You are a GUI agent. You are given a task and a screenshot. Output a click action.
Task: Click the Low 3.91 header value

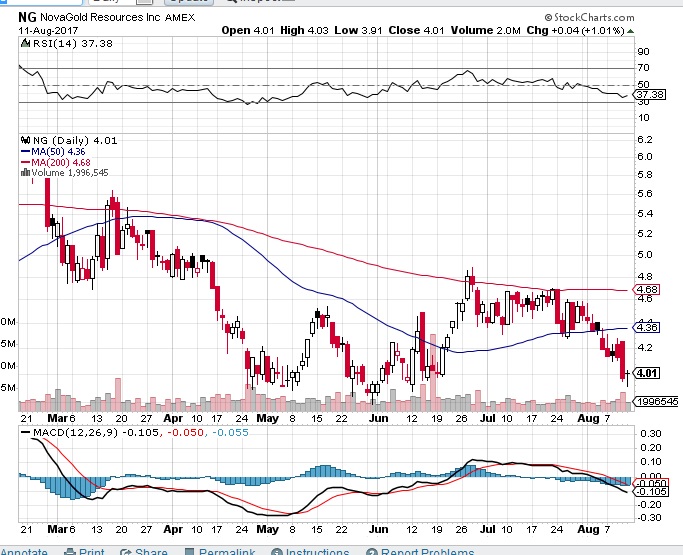click(358, 30)
